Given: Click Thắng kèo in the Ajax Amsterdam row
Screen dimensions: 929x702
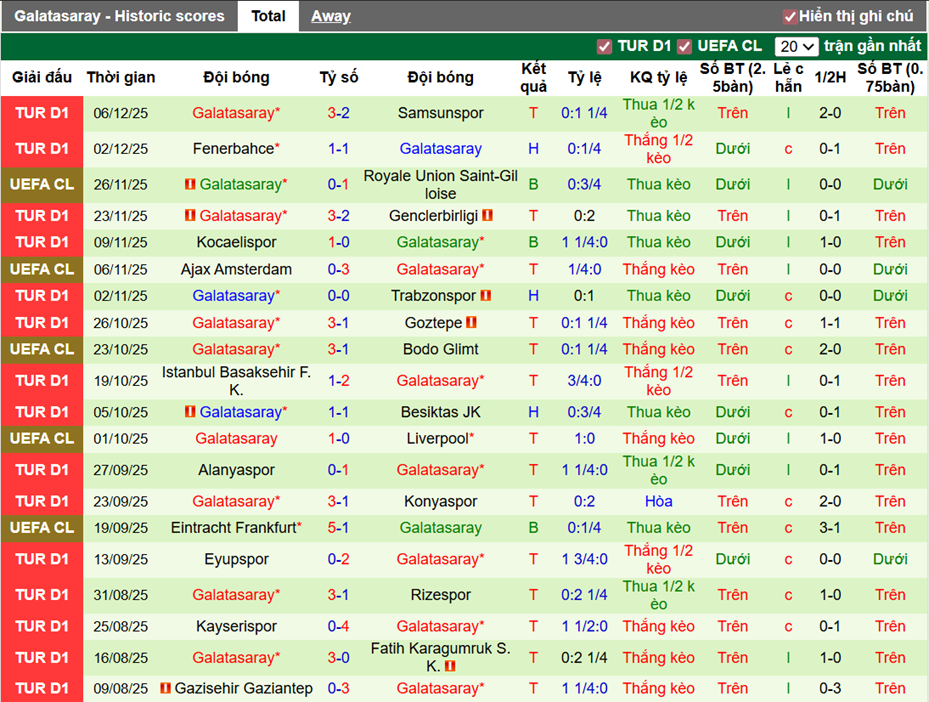Looking at the screenshot, I should (658, 269).
